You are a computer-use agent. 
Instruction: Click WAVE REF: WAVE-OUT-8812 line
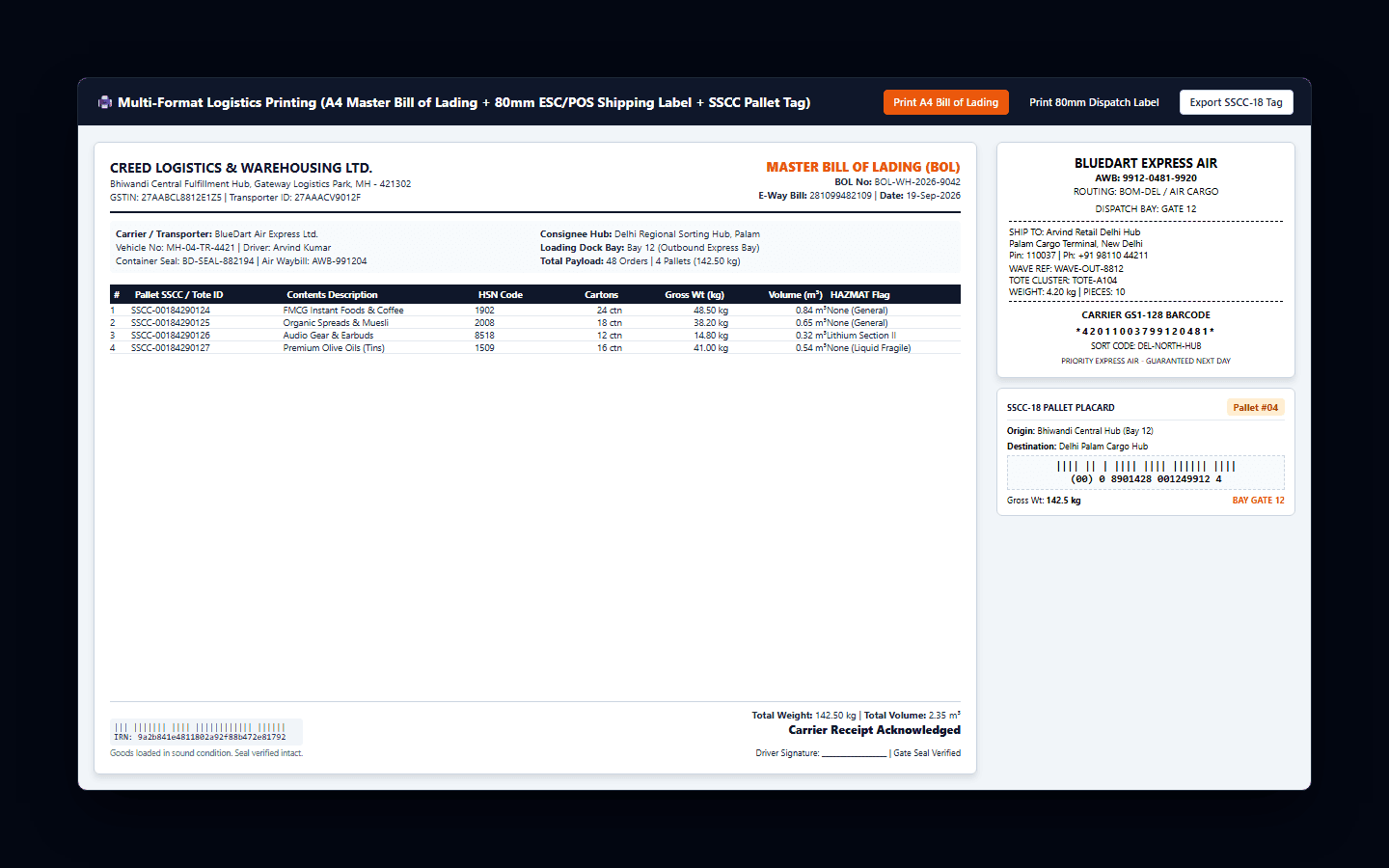pos(1066,269)
